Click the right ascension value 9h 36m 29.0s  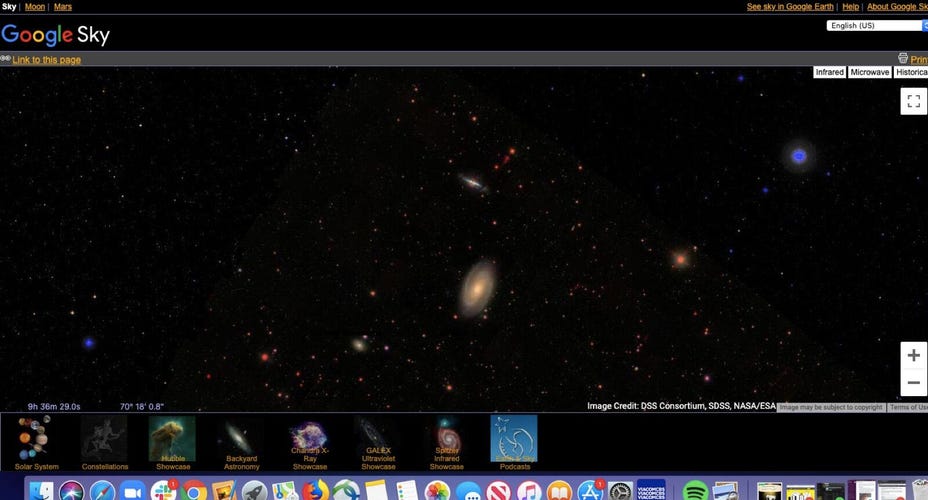point(54,407)
